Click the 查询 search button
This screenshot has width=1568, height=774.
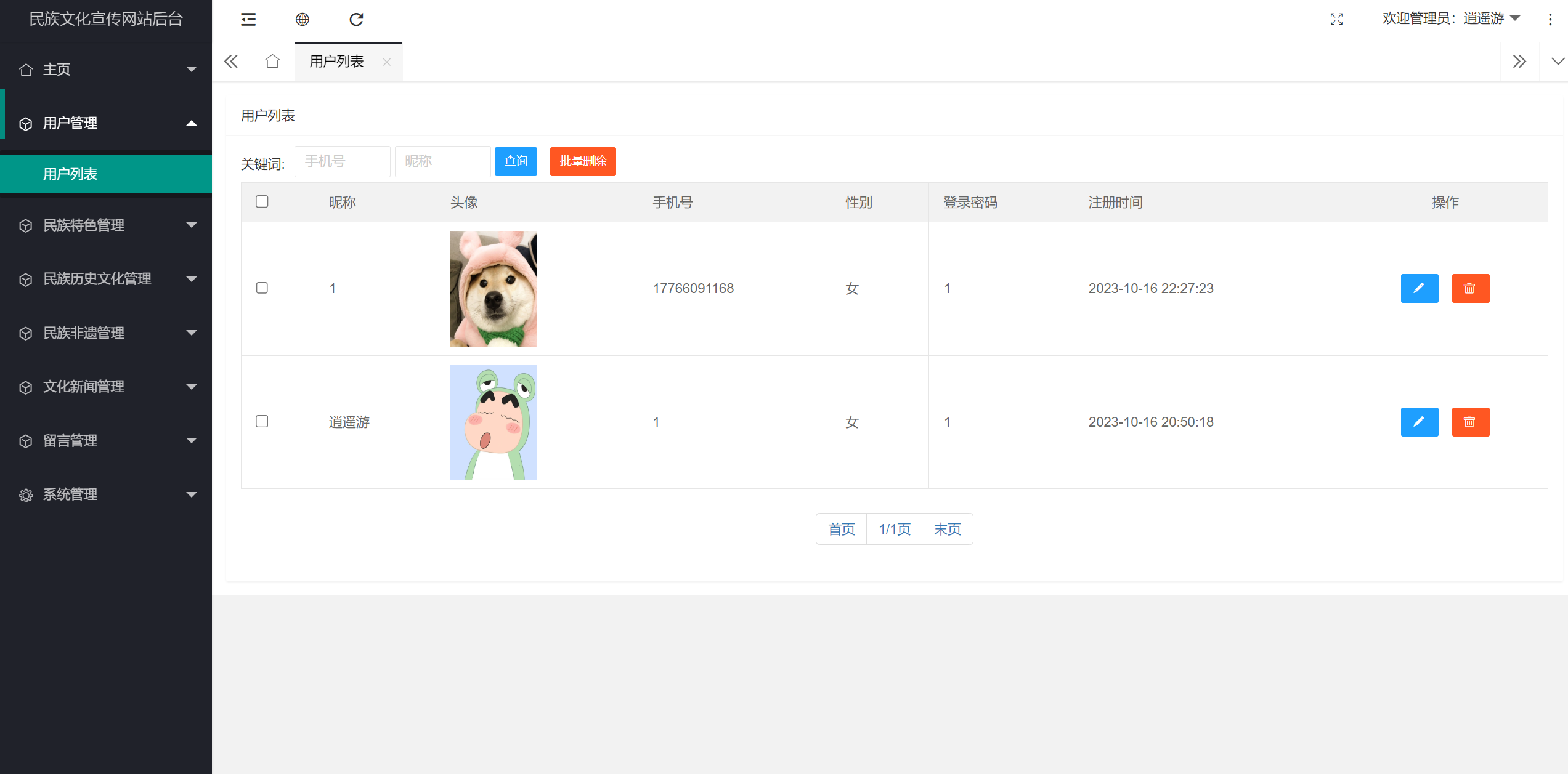(x=516, y=161)
